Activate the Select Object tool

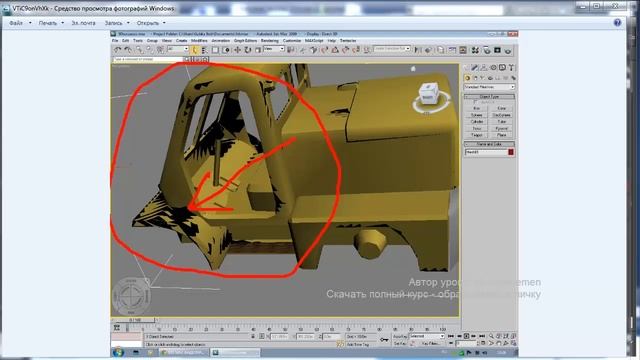[195, 50]
